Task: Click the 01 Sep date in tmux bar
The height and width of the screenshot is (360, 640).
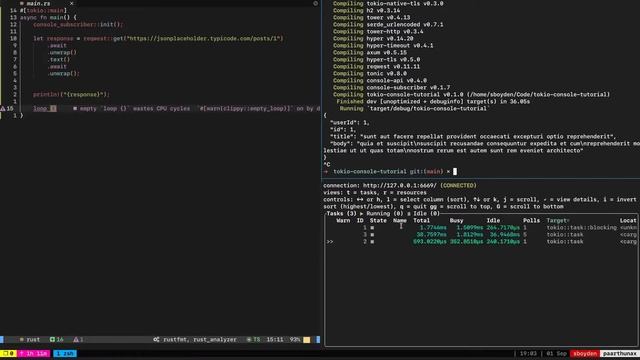Action: [556, 353]
